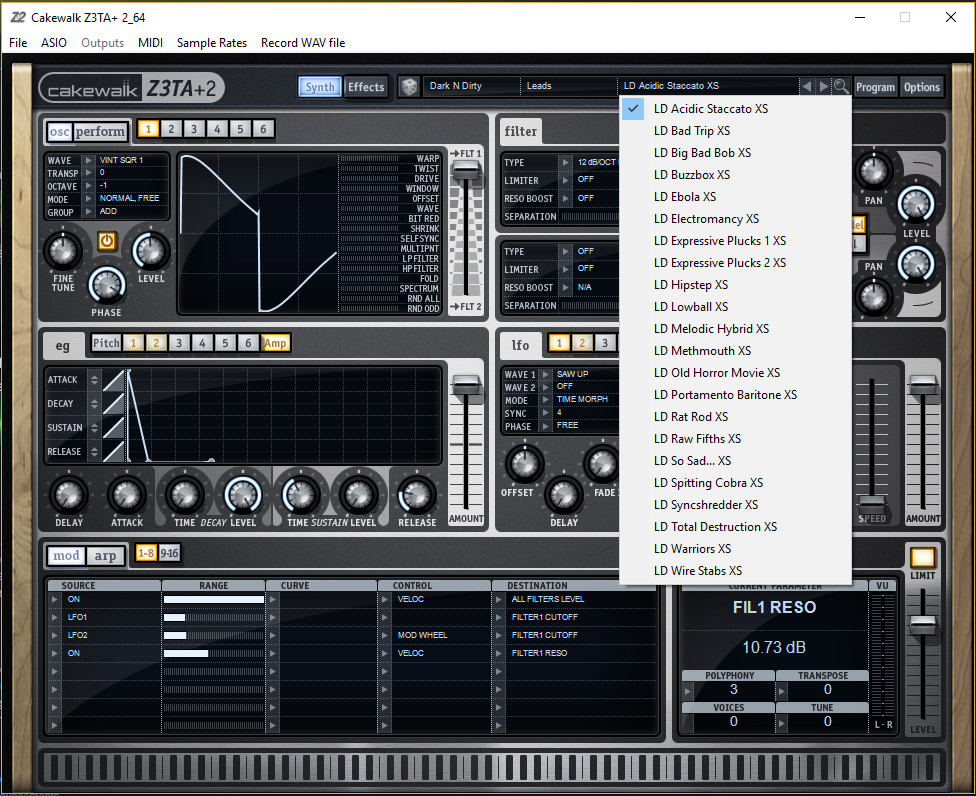Click the Program button

pyautogui.click(x=875, y=87)
